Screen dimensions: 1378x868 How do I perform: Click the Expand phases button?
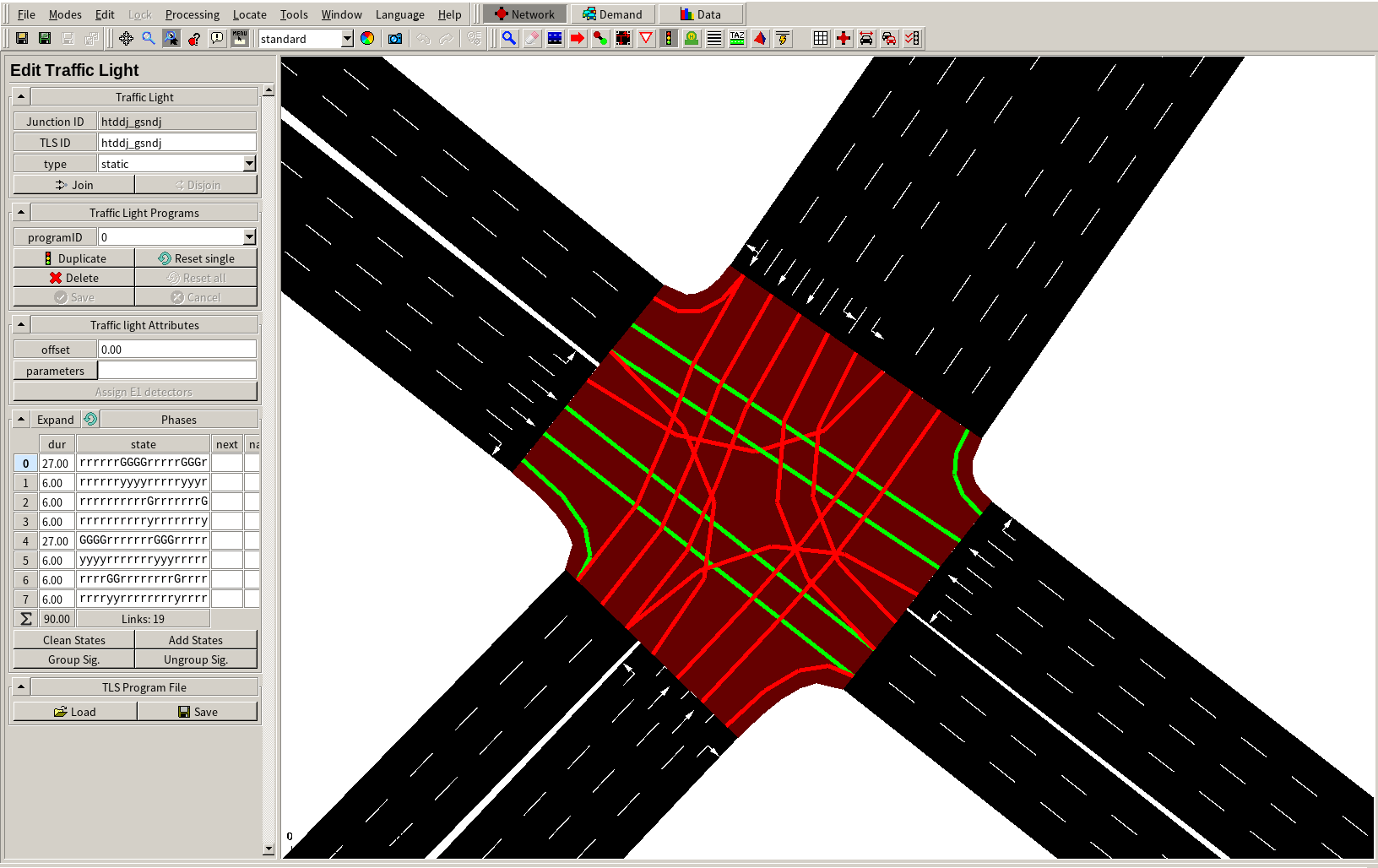[56, 420]
